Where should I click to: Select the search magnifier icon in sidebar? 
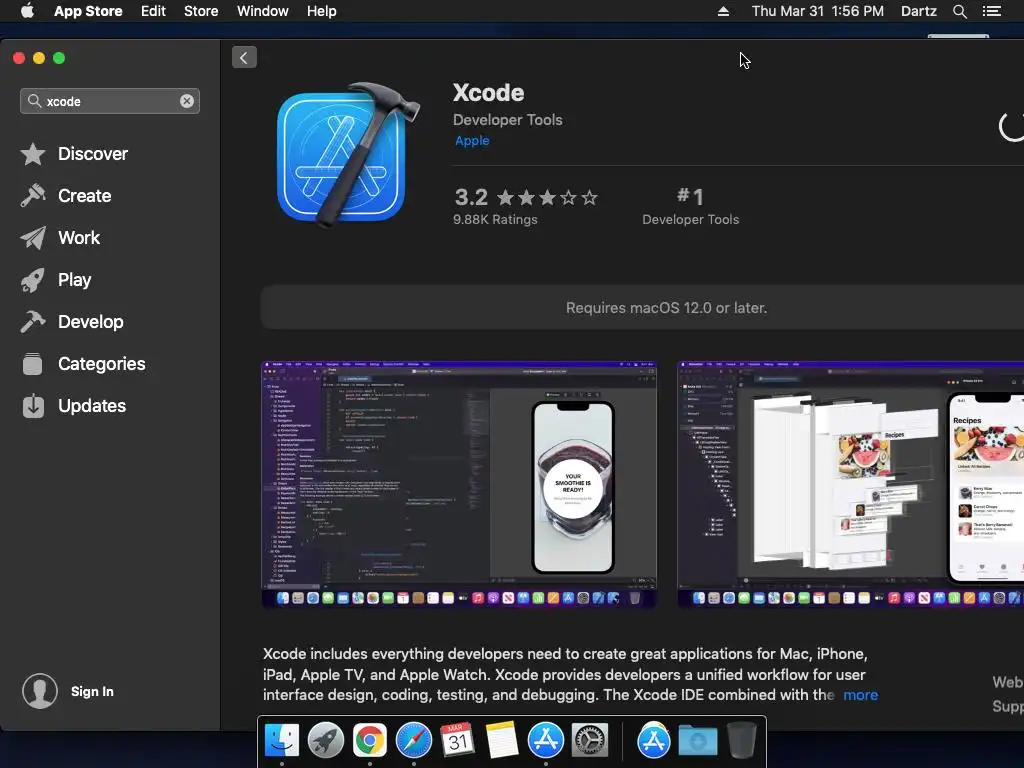click(35, 101)
